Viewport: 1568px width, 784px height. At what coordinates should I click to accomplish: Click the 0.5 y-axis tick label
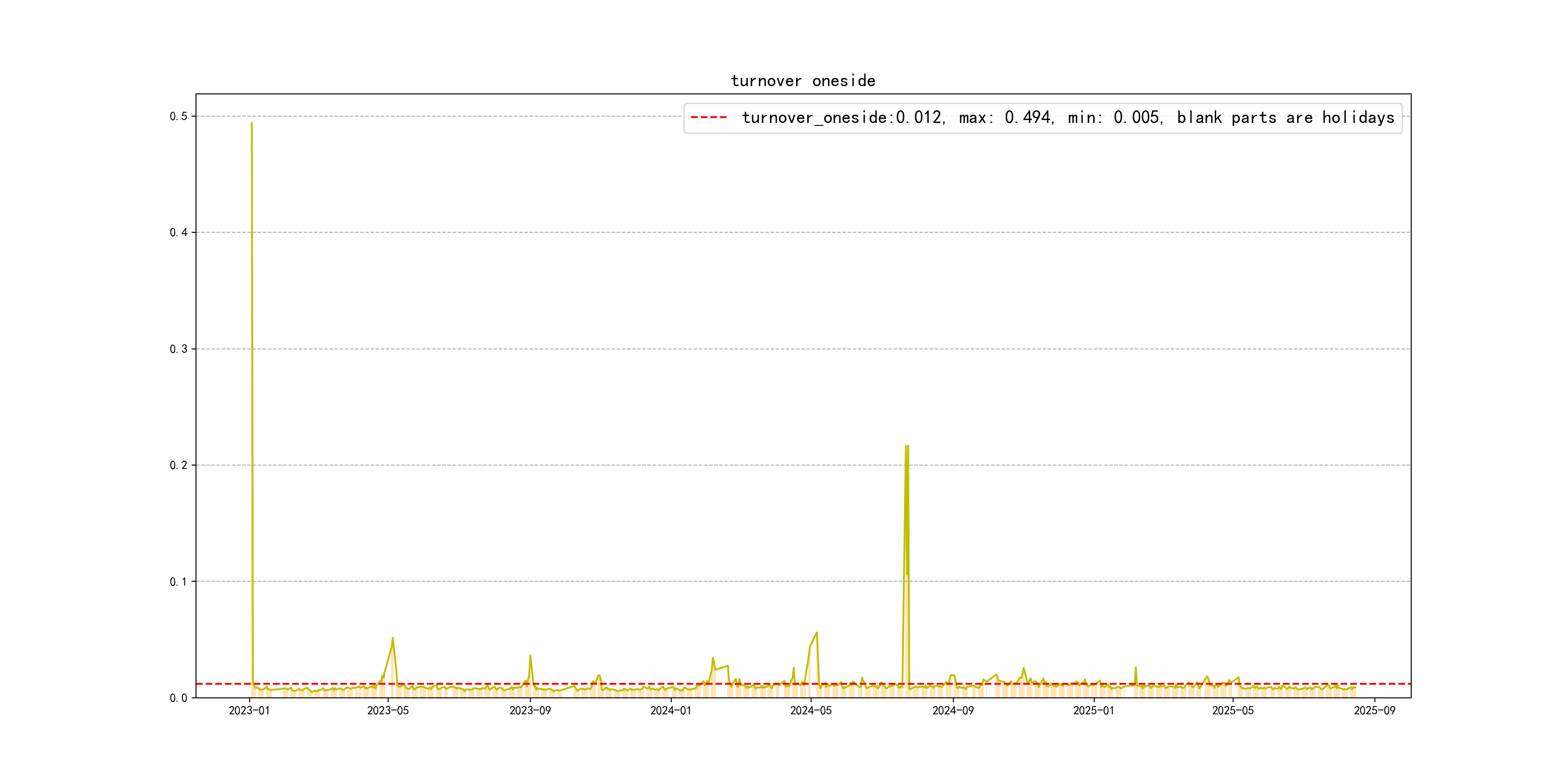pos(179,116)
